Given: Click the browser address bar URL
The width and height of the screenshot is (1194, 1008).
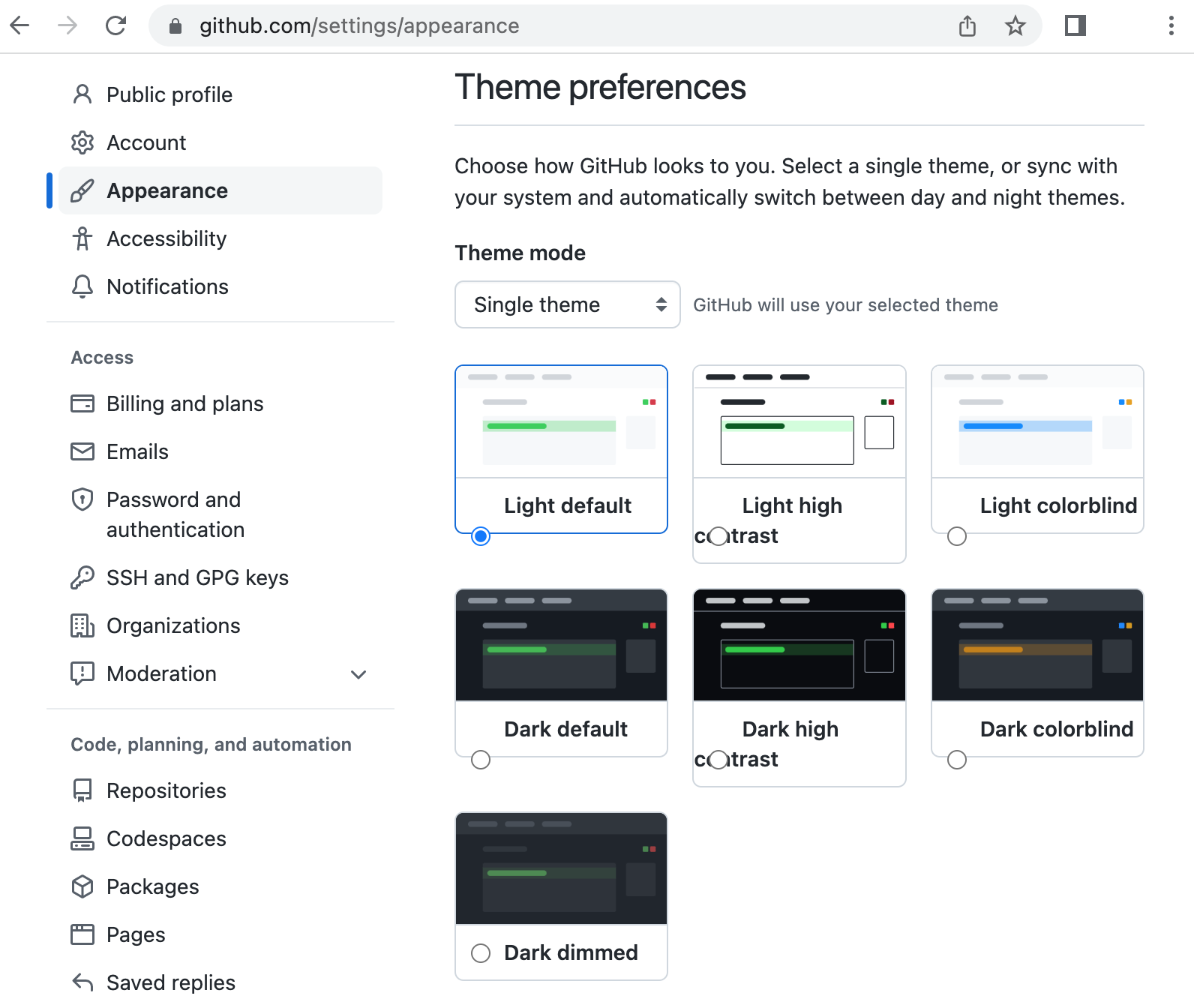Looking at the screenshot, I should tap(359, 26).
